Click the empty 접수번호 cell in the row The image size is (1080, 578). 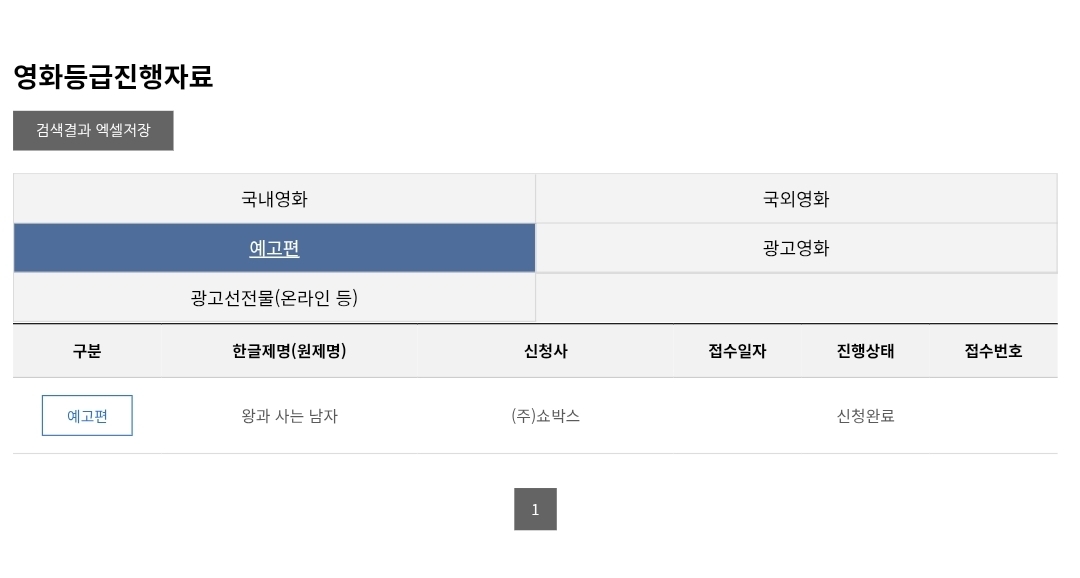(993, 416)
